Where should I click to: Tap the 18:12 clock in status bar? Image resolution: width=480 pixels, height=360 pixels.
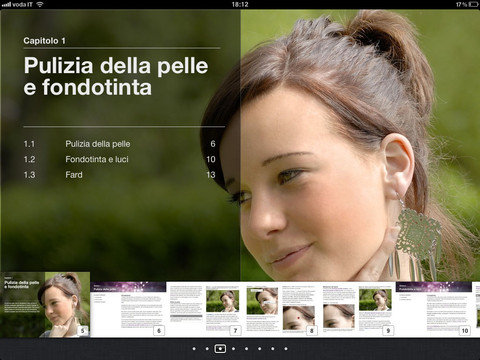coord(240,4)
